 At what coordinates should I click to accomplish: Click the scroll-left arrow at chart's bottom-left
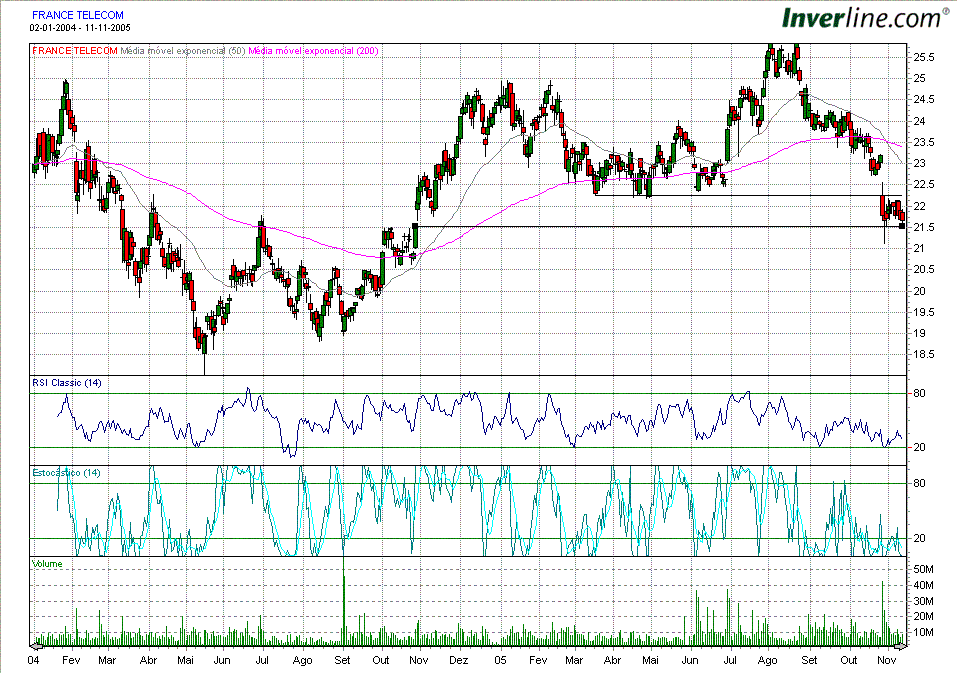(37, 641)
